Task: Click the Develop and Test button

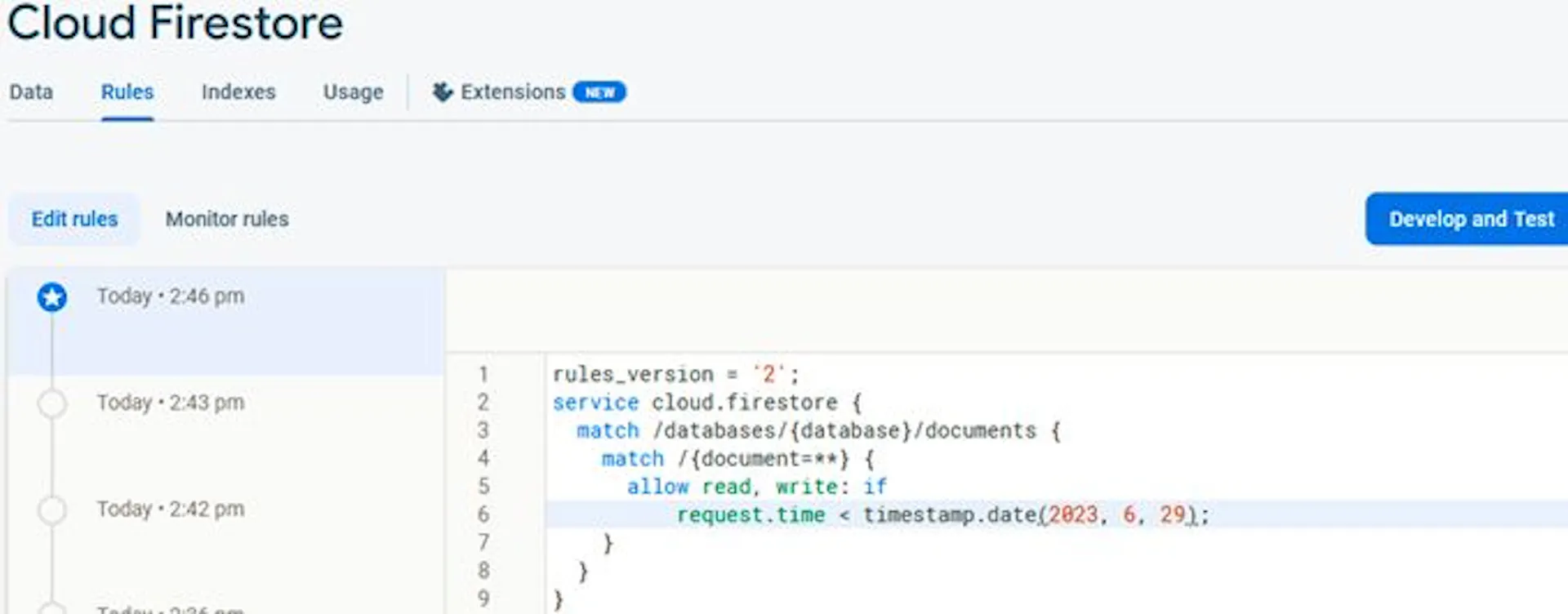Action: click(1467, 219)
